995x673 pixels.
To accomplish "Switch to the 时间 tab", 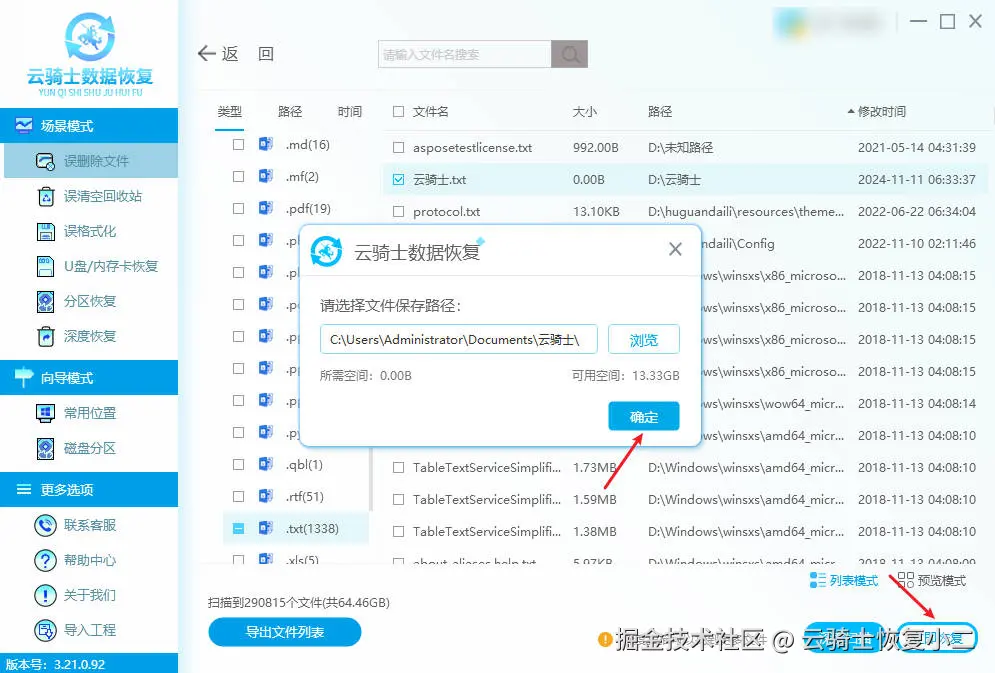I will (x=350, y=112).
